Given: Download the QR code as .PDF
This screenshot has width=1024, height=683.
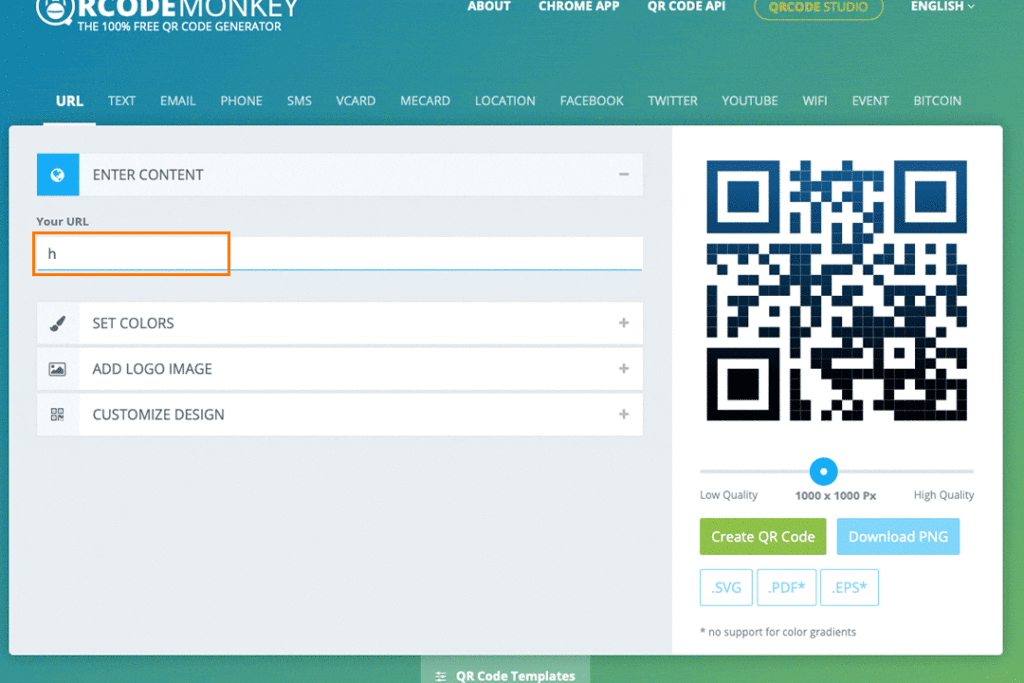Looking at the screenshot, I should tap(786, 588).
